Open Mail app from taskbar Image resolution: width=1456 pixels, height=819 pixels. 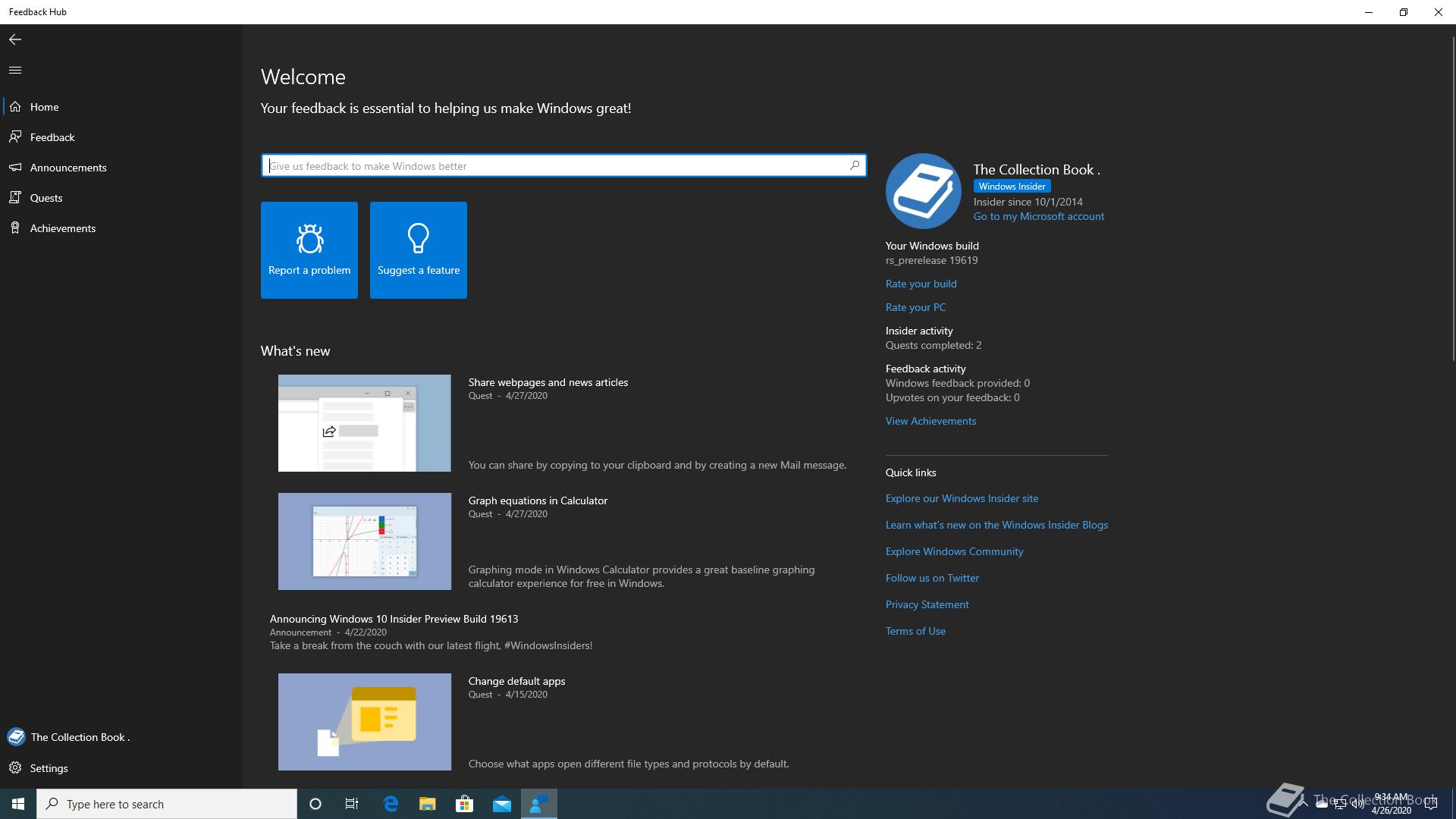pos(502,804)
